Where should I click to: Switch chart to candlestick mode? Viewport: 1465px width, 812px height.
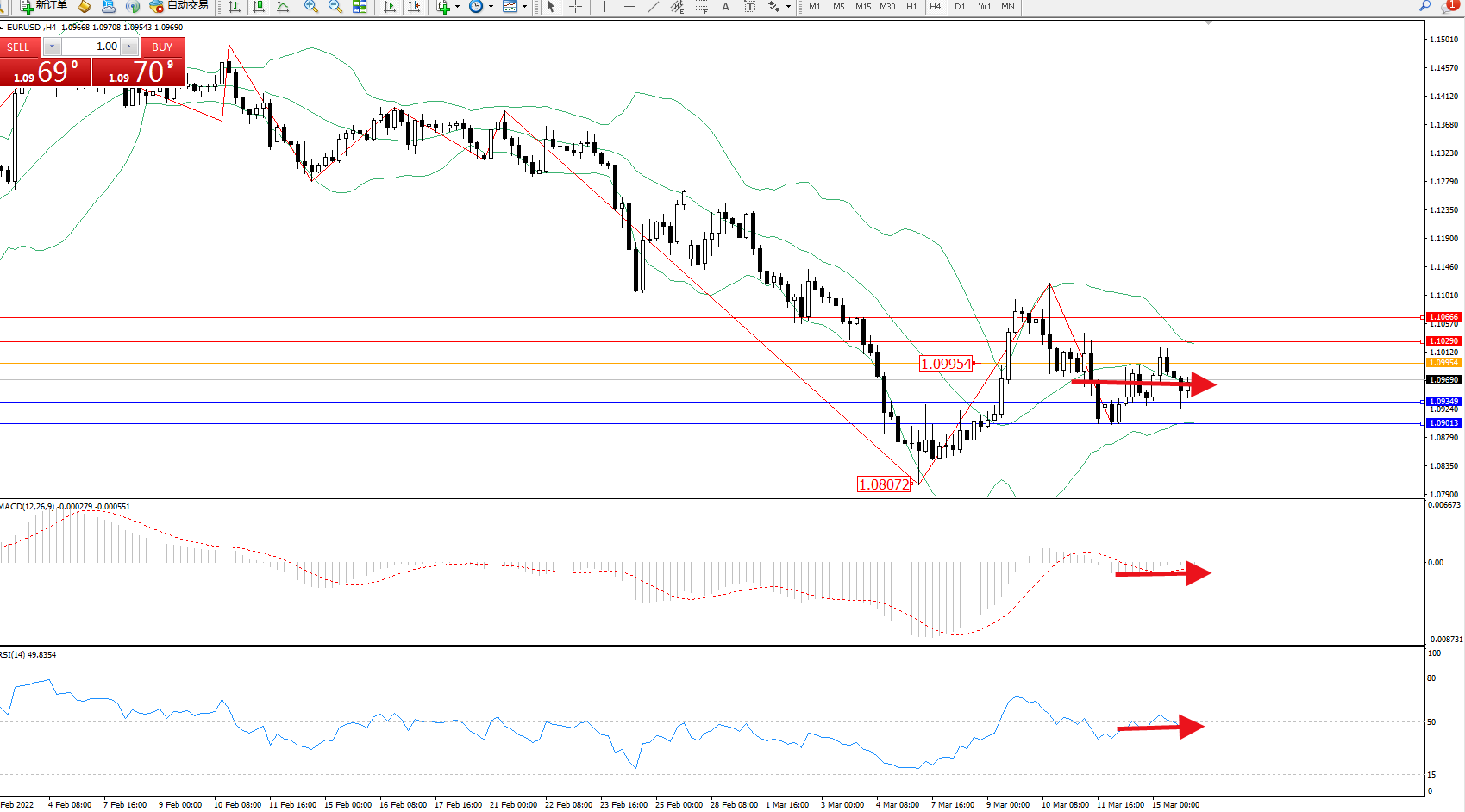point(259,7)
